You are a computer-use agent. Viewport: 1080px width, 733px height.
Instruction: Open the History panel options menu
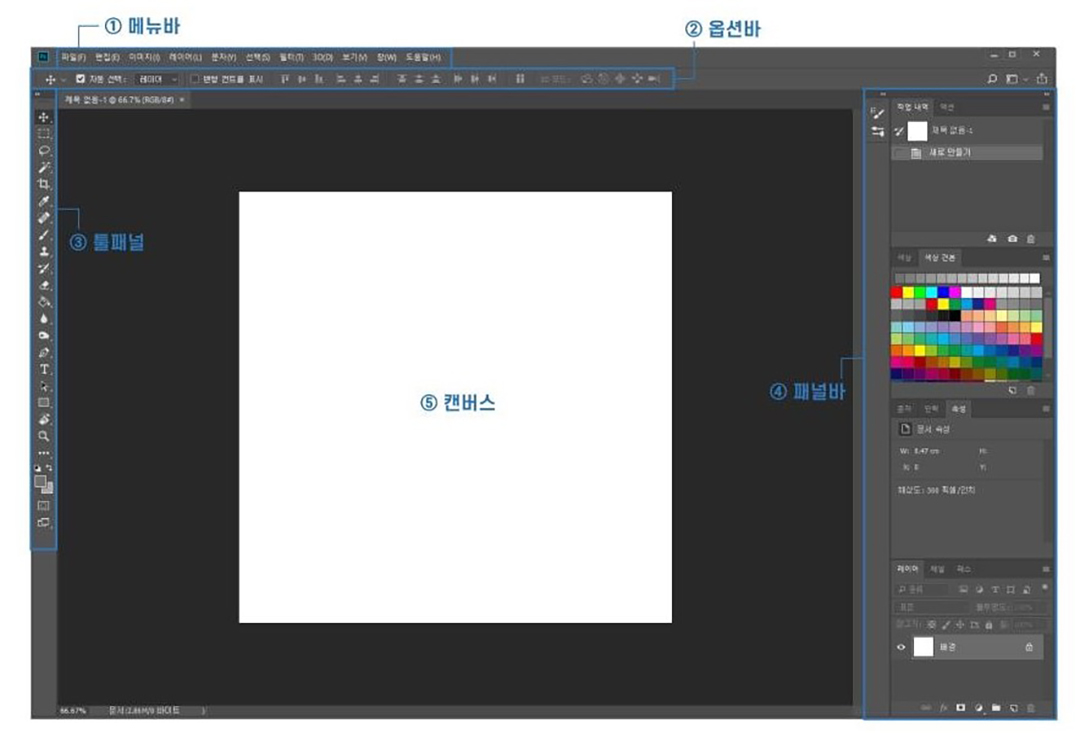[x=1046, y=107]
